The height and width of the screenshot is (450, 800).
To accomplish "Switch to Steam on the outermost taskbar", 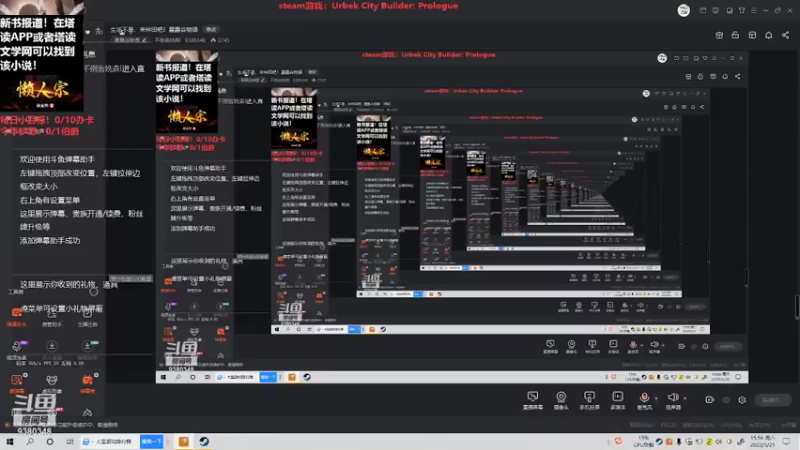I will (x=204, y=441).
